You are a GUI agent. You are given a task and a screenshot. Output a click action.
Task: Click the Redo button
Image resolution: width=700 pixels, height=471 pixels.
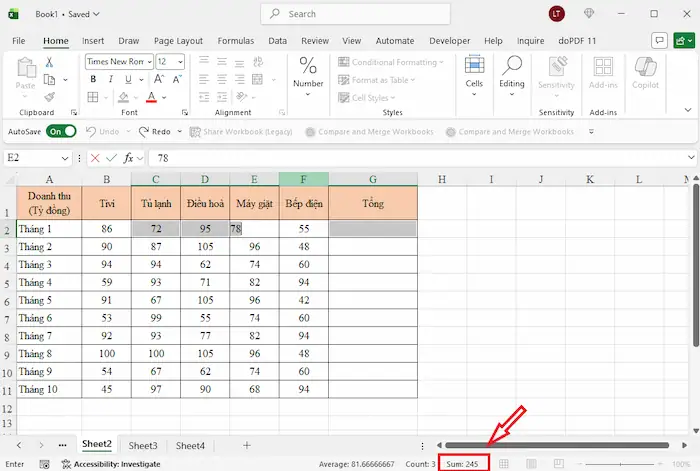point(154,131)
